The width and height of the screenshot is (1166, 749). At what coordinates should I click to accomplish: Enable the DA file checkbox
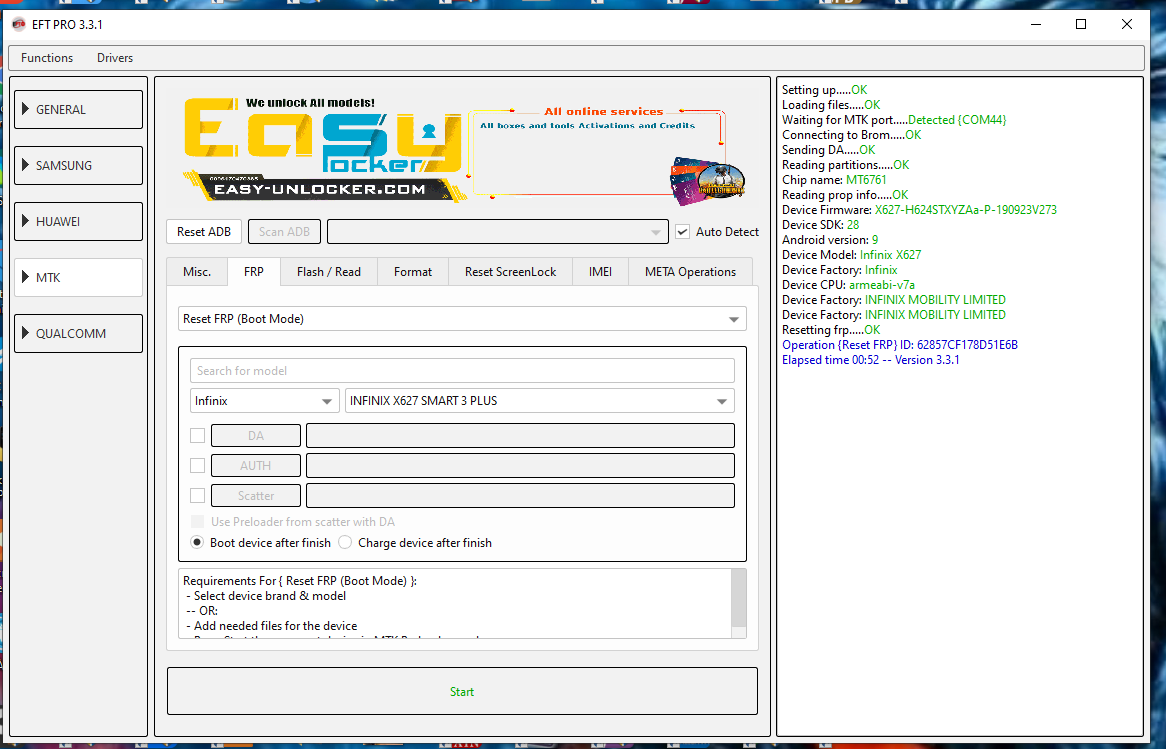(197, 435)
